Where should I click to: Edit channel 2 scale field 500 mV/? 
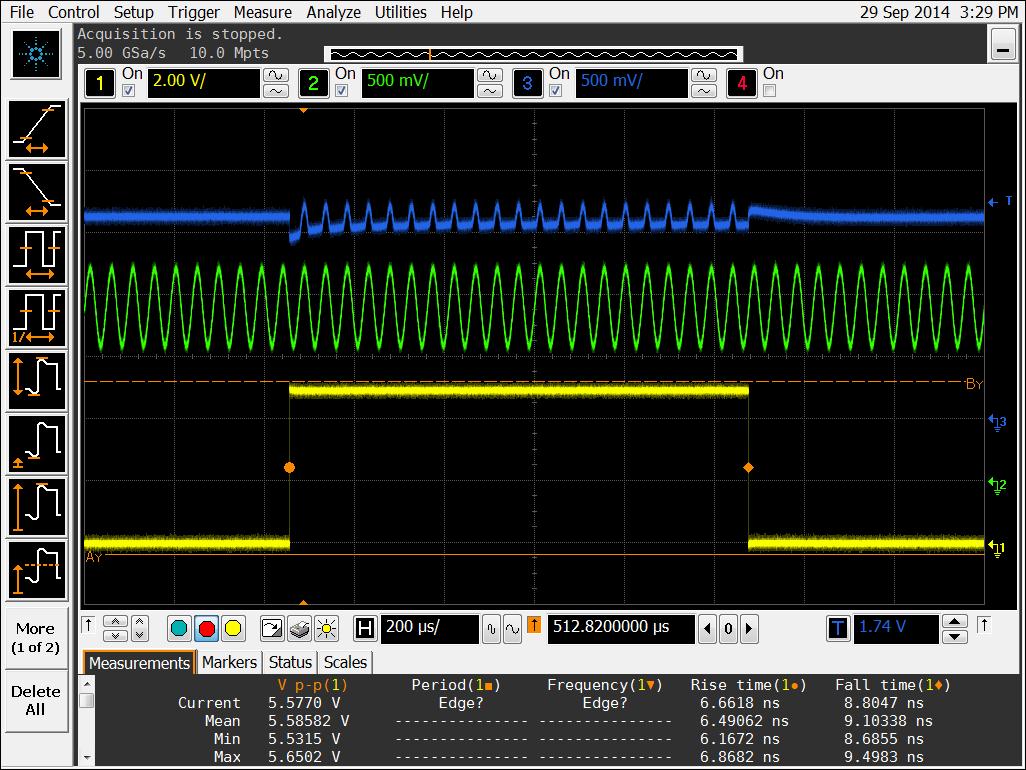point(417,83)
